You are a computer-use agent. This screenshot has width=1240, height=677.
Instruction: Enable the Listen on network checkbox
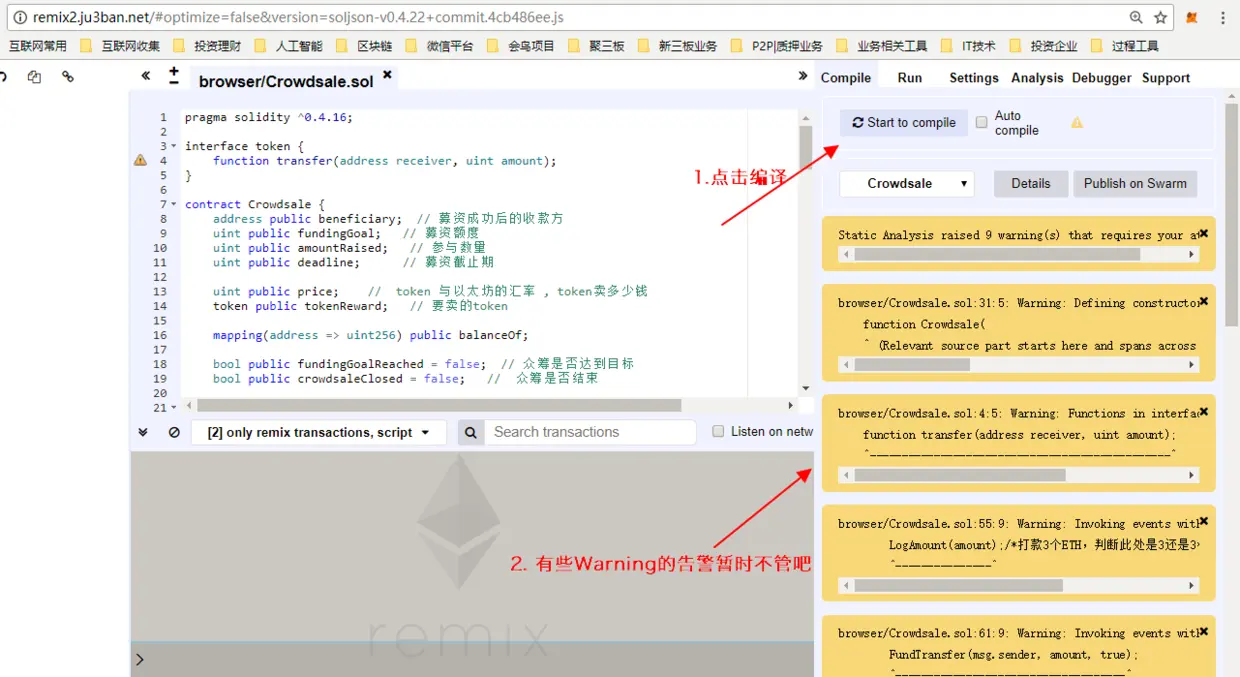pyautogui.click(x=718, y=431)
